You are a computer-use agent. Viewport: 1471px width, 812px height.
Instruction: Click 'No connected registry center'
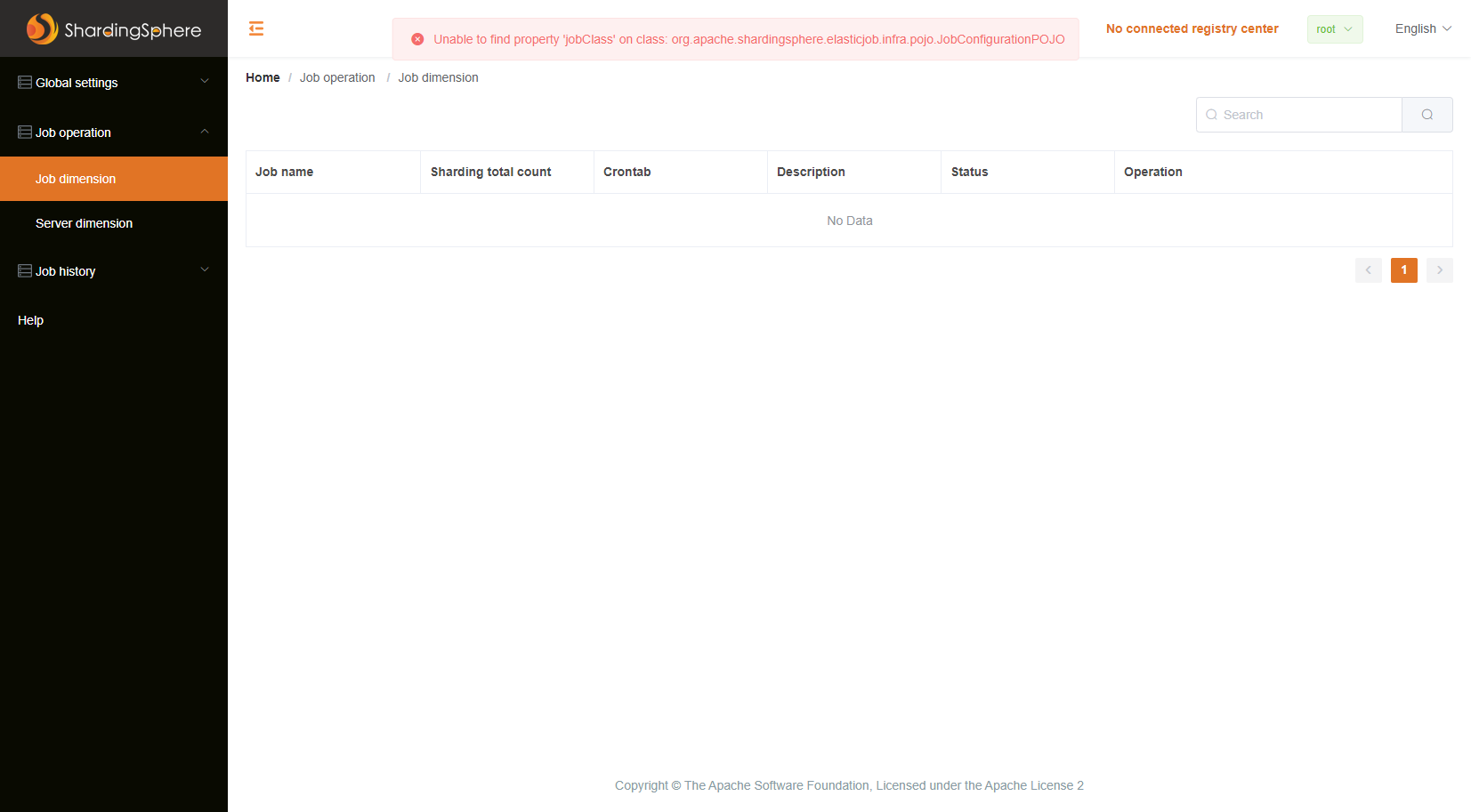coord(1192,28)
